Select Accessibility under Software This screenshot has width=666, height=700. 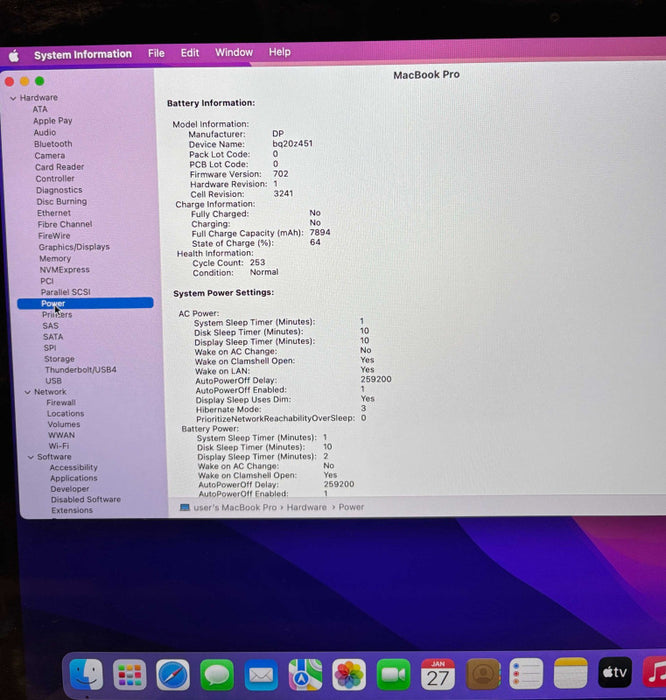[x=73, y=468]
